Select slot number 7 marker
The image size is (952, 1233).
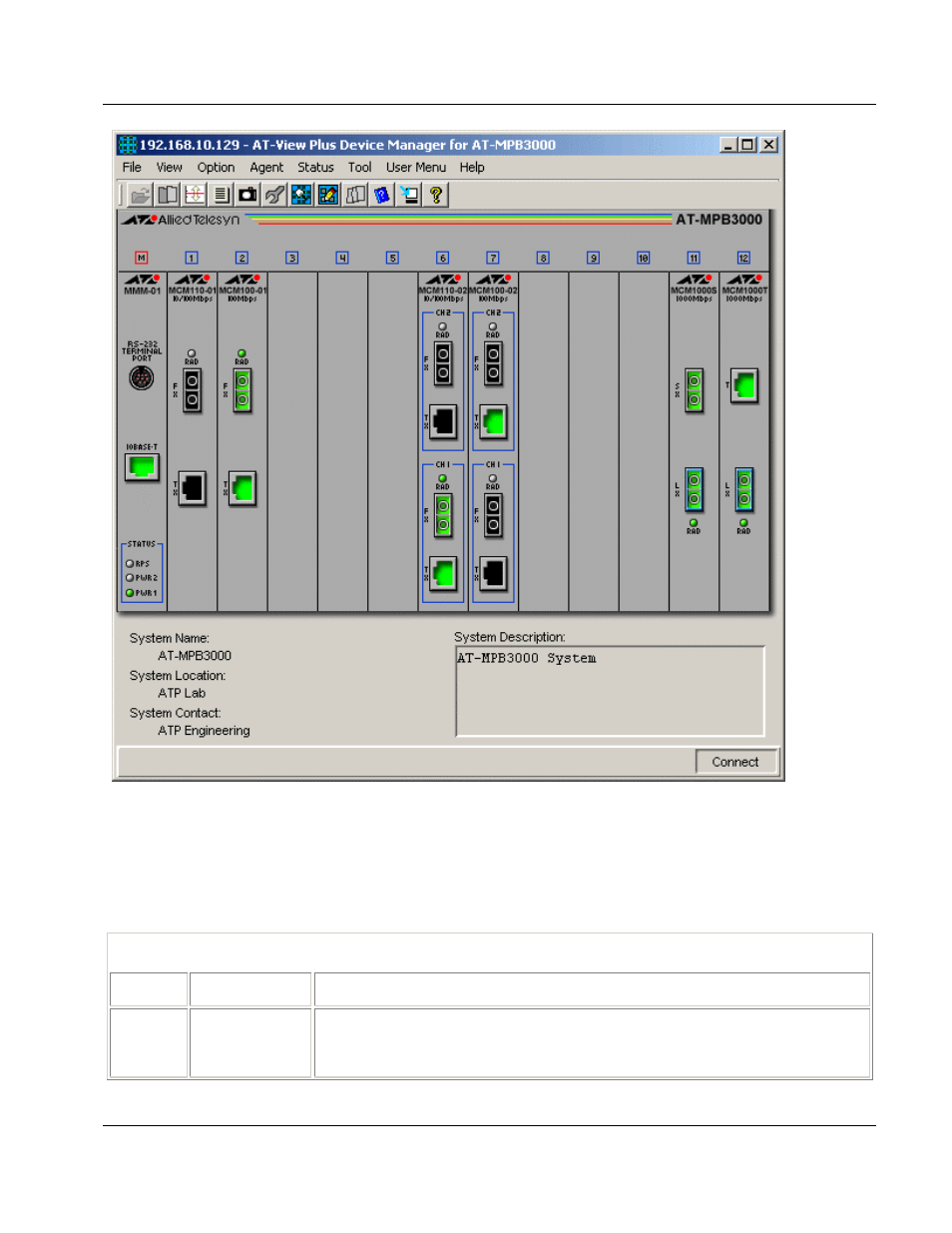[493, 258]
